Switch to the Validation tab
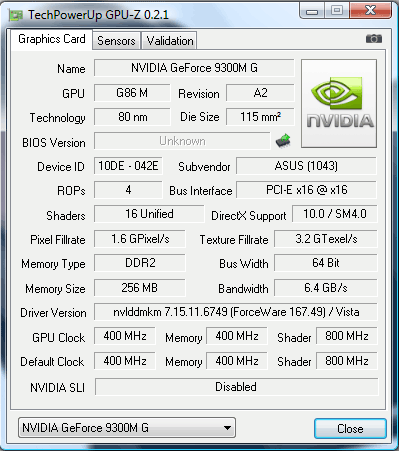 click(x=170, y=41)
